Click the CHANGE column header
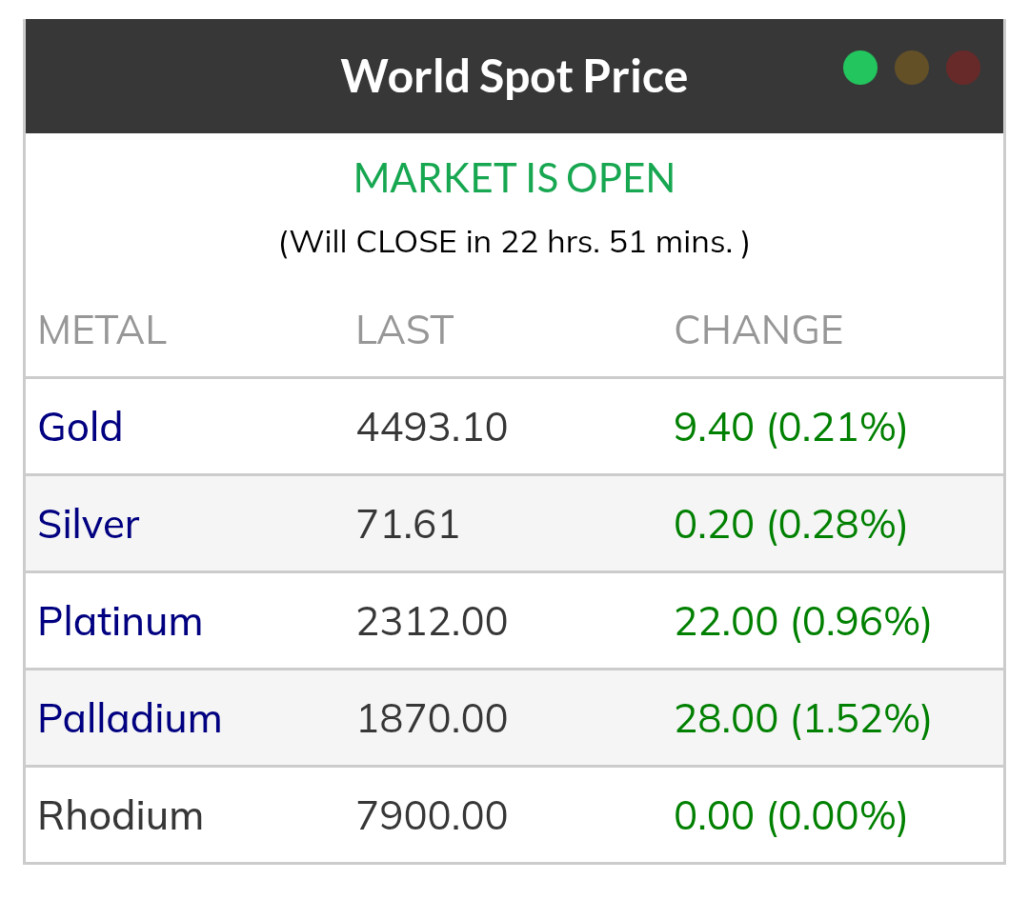The image size is (1029, 900). click(758, 330)
